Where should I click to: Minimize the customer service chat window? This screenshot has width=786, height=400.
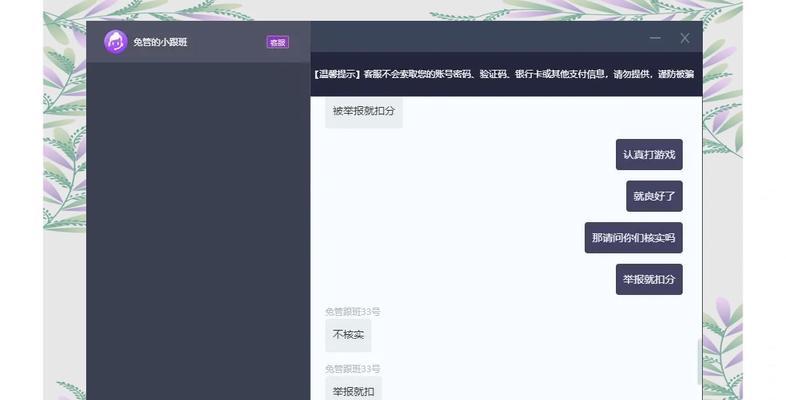(x=655, y=38)
